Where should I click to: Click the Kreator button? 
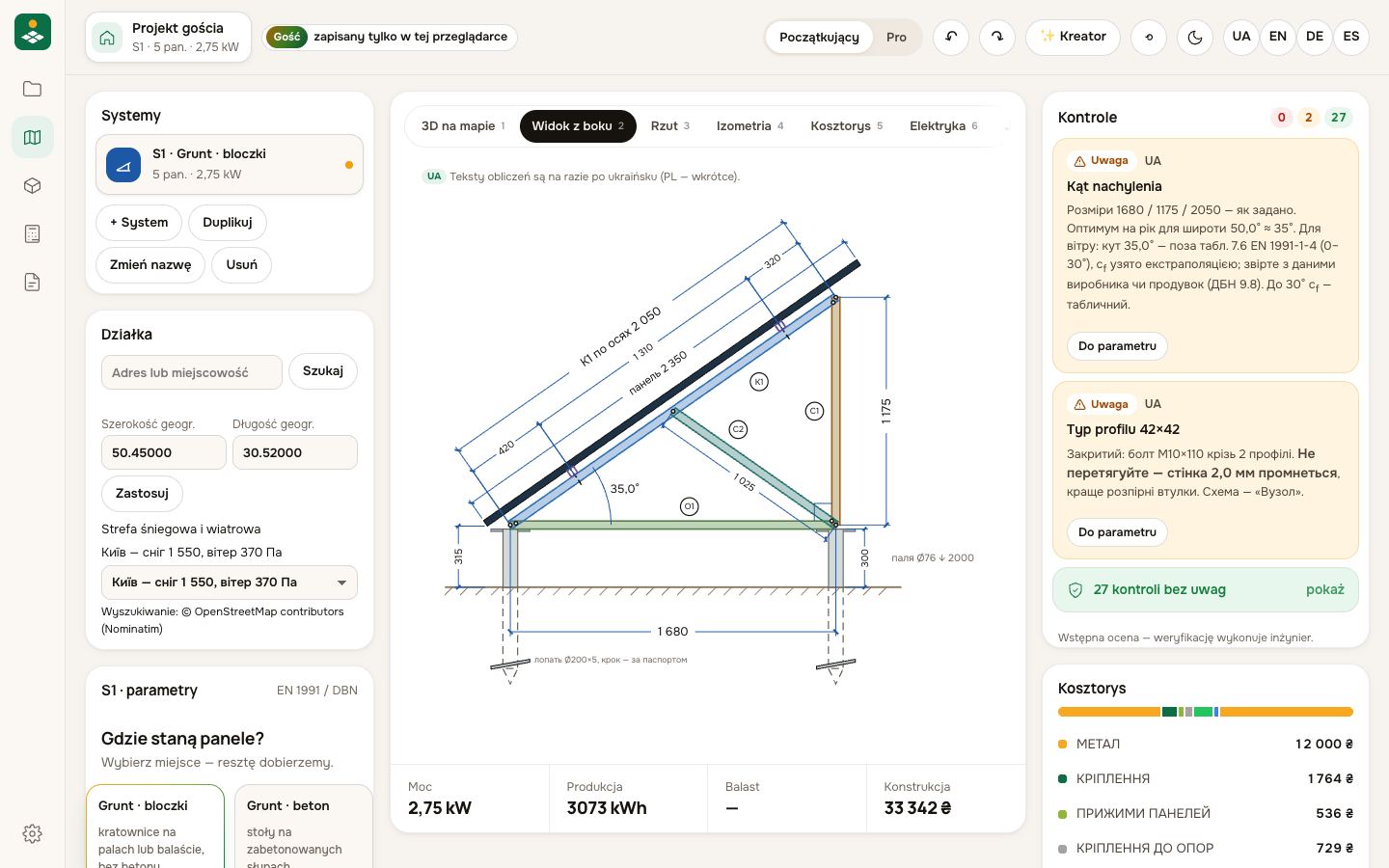pos(1073,37)
